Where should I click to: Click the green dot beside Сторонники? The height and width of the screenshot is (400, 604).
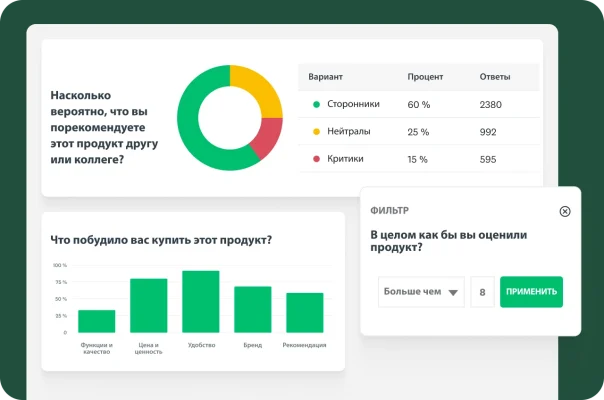click(x=317, y=104)
